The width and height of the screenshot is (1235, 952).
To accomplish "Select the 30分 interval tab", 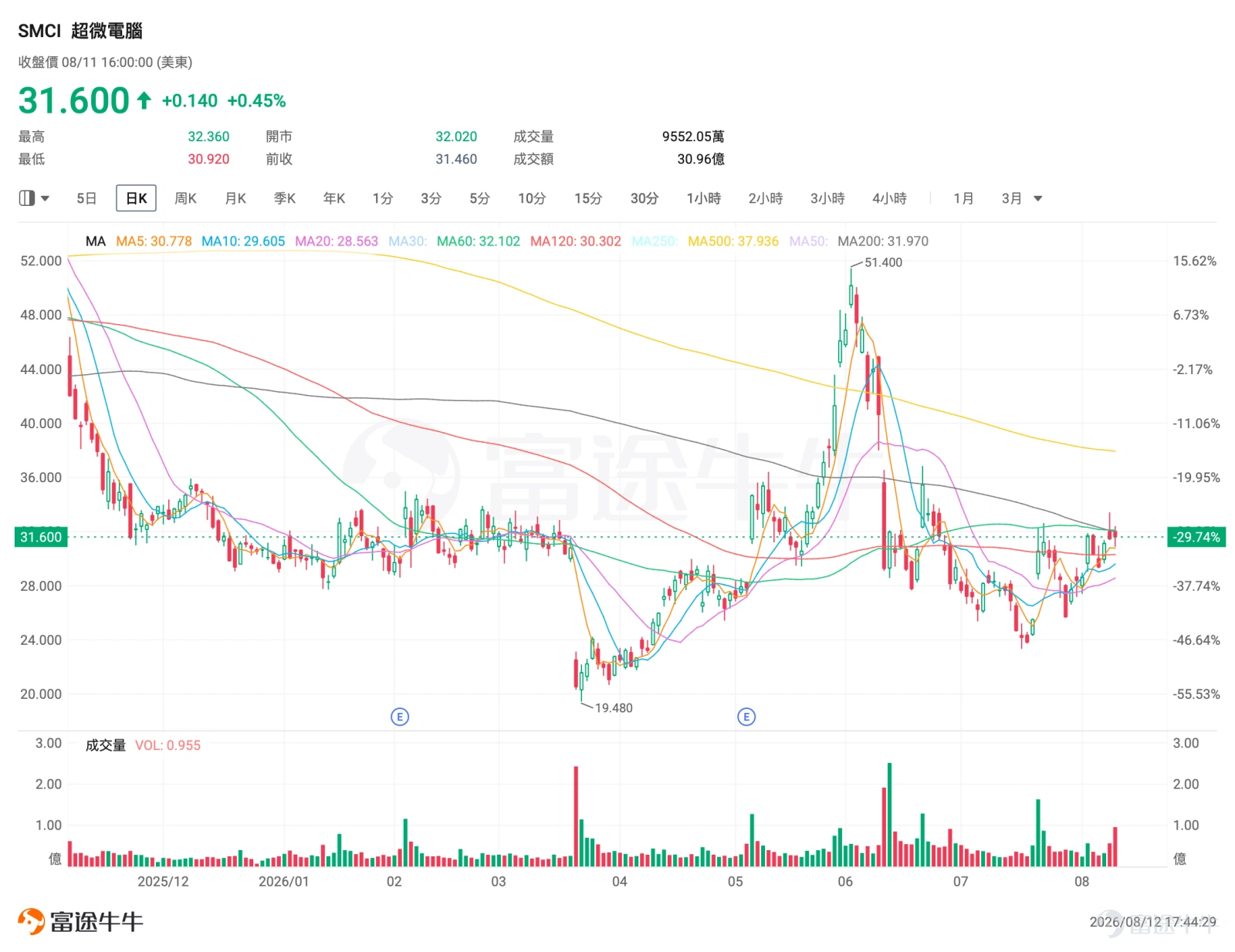I will pyautogui.click(x=645, y=198).
